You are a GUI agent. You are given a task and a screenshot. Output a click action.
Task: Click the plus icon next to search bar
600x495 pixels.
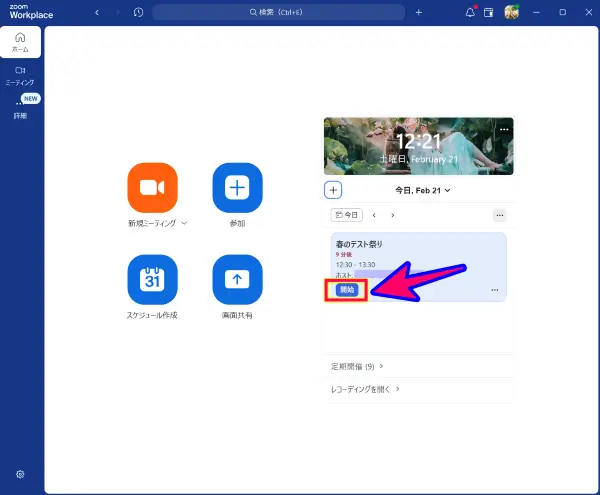pos(418,13)
